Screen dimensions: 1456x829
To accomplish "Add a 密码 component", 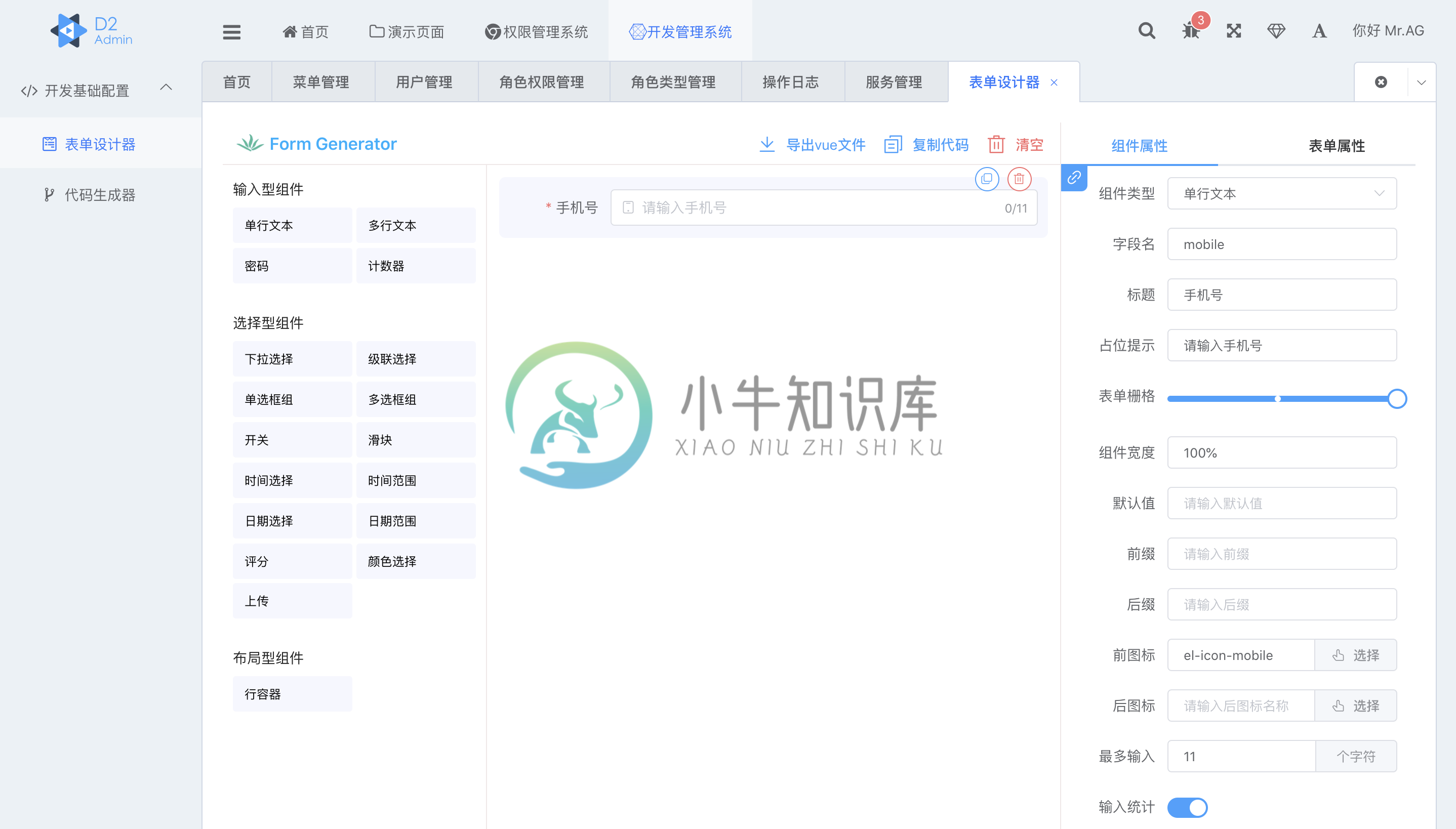I will point(292,266).
